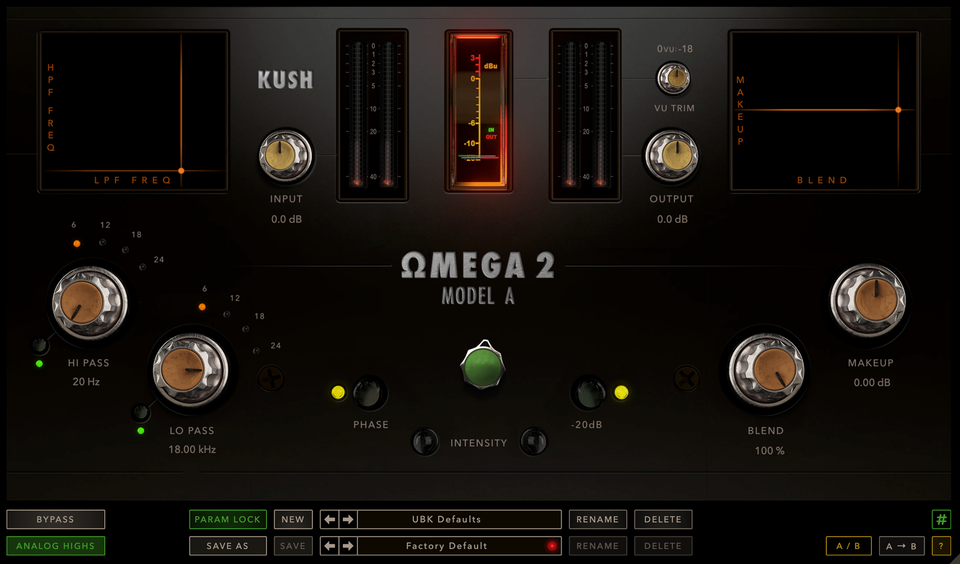Copy A to B with the arrow button
Viewport: 960px width, 564px height.
click(902, 546)
